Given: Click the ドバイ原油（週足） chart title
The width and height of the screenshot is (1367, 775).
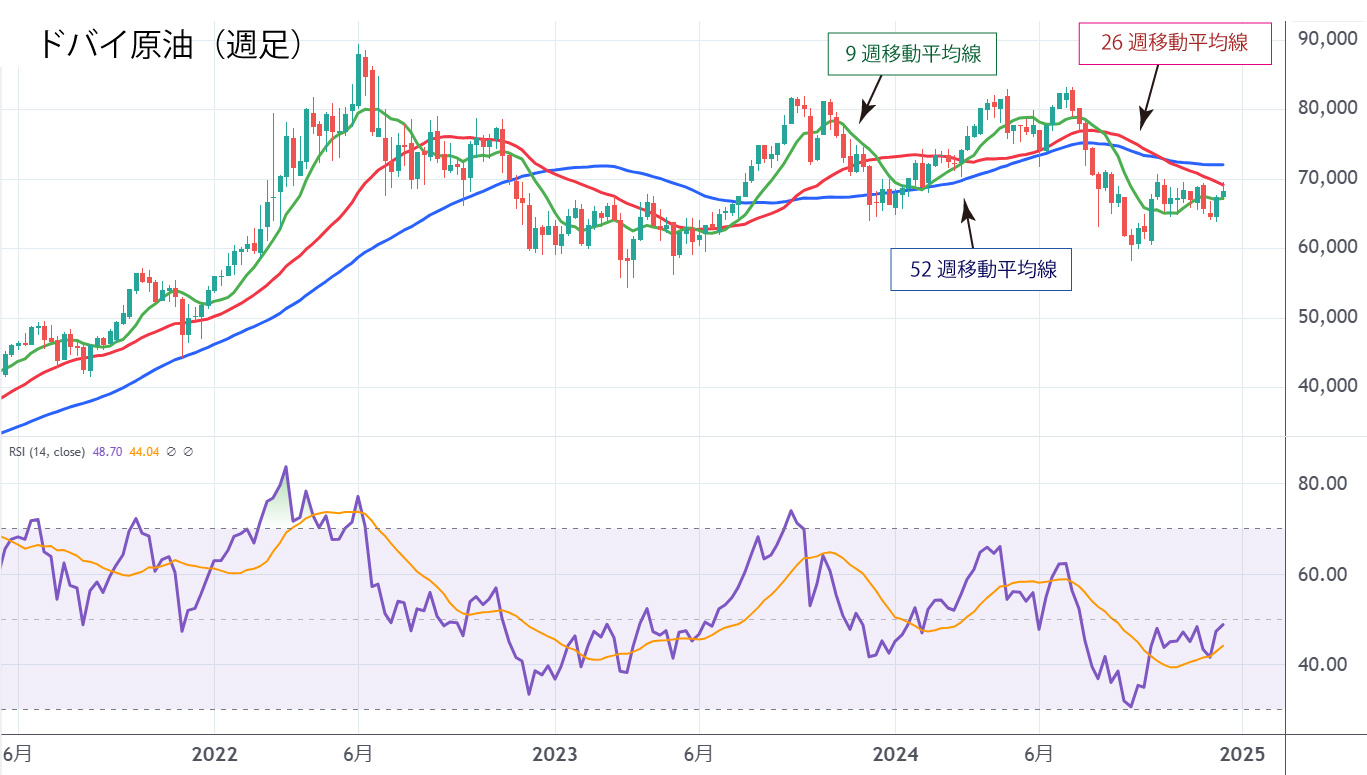Looking at the screenshot, I should pyautogui.click(x=170, y=44).
